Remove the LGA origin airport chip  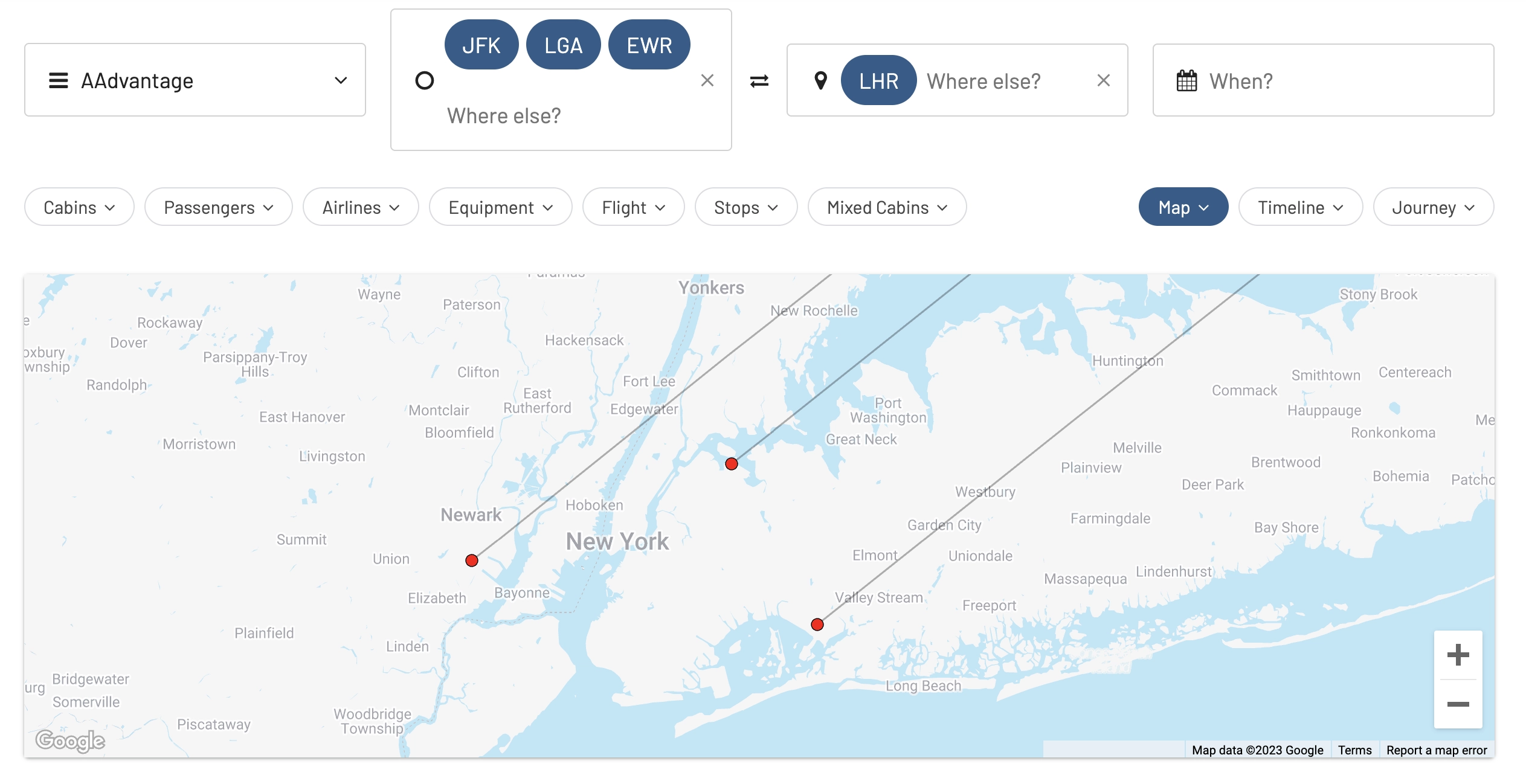click(563, 45)
